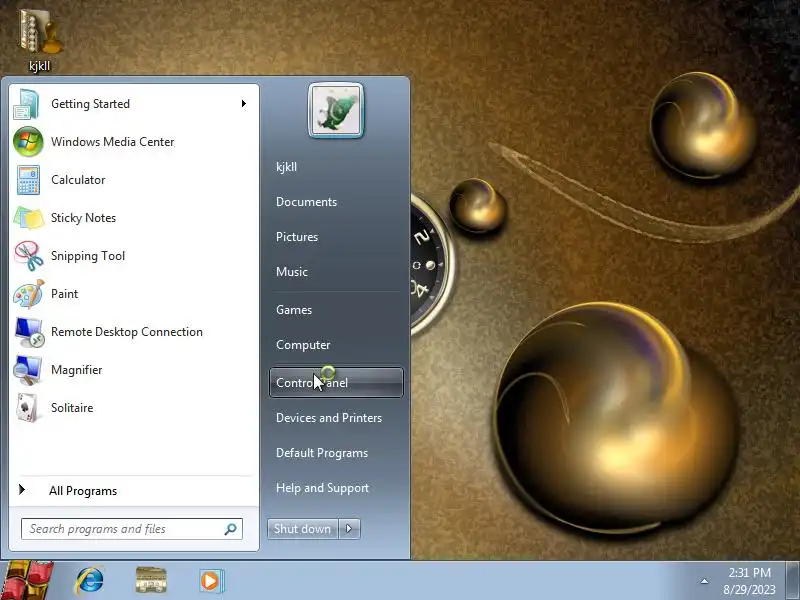Click the Paint label
800x600 pixels.
[x=64, y=294]
